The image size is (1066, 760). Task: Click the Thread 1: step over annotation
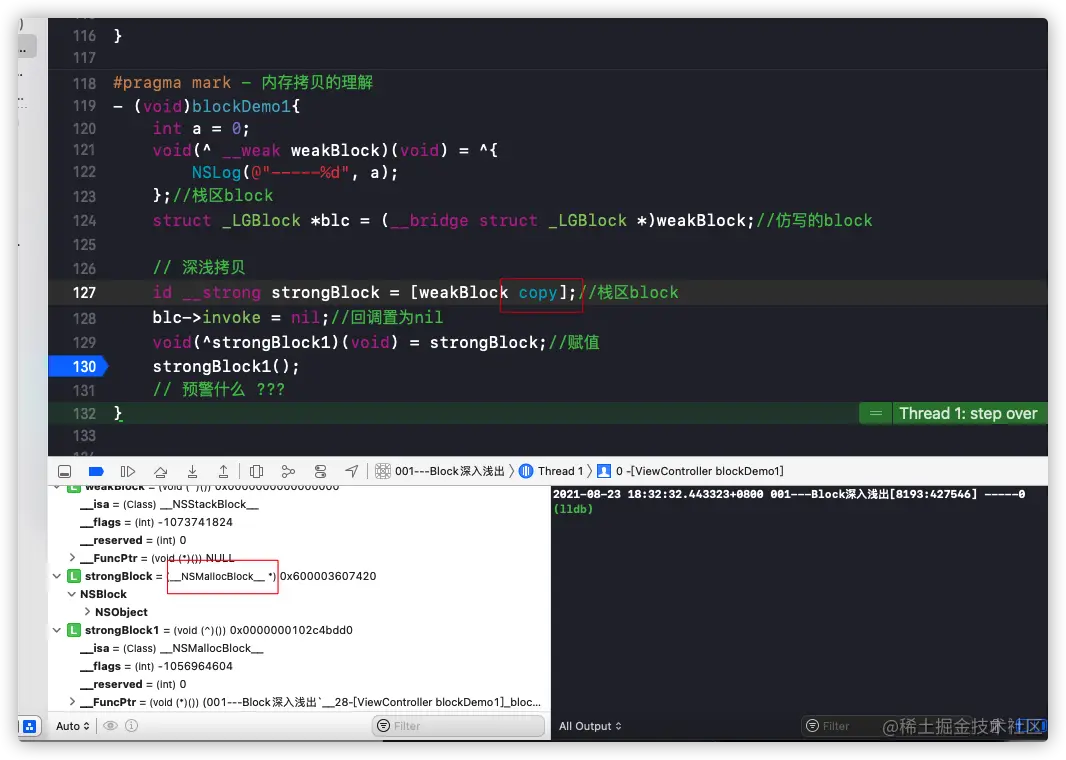[x=968, y=413]
